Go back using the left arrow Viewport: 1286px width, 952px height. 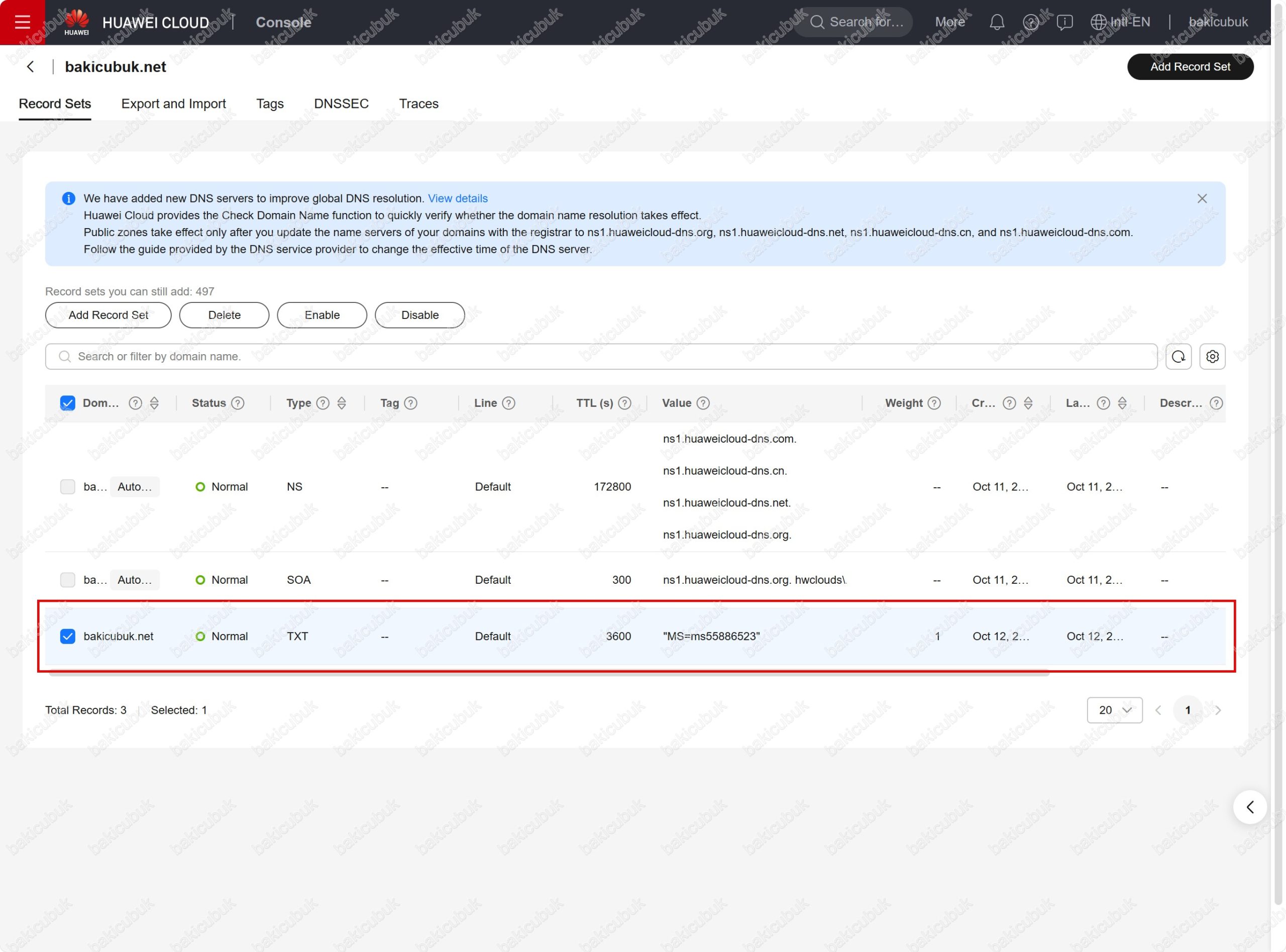pyautogui.click(x=31, y=67)
